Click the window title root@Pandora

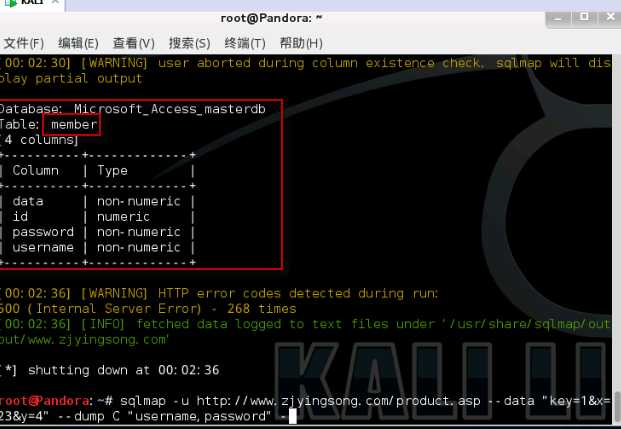pos(271,18)
